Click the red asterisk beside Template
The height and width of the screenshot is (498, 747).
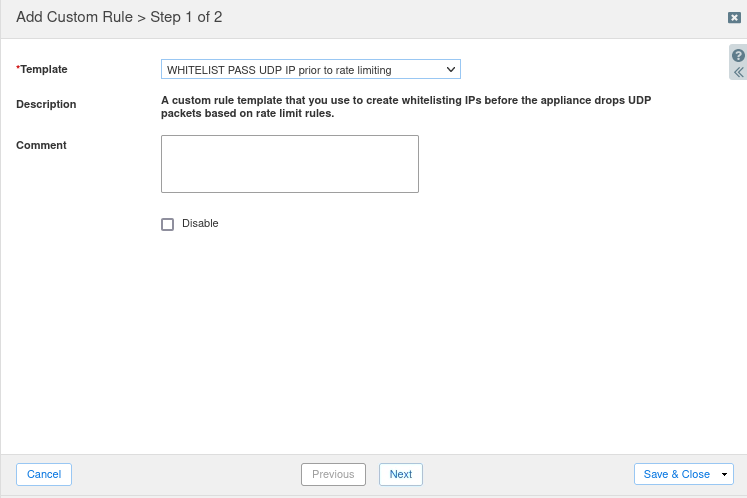18,68
